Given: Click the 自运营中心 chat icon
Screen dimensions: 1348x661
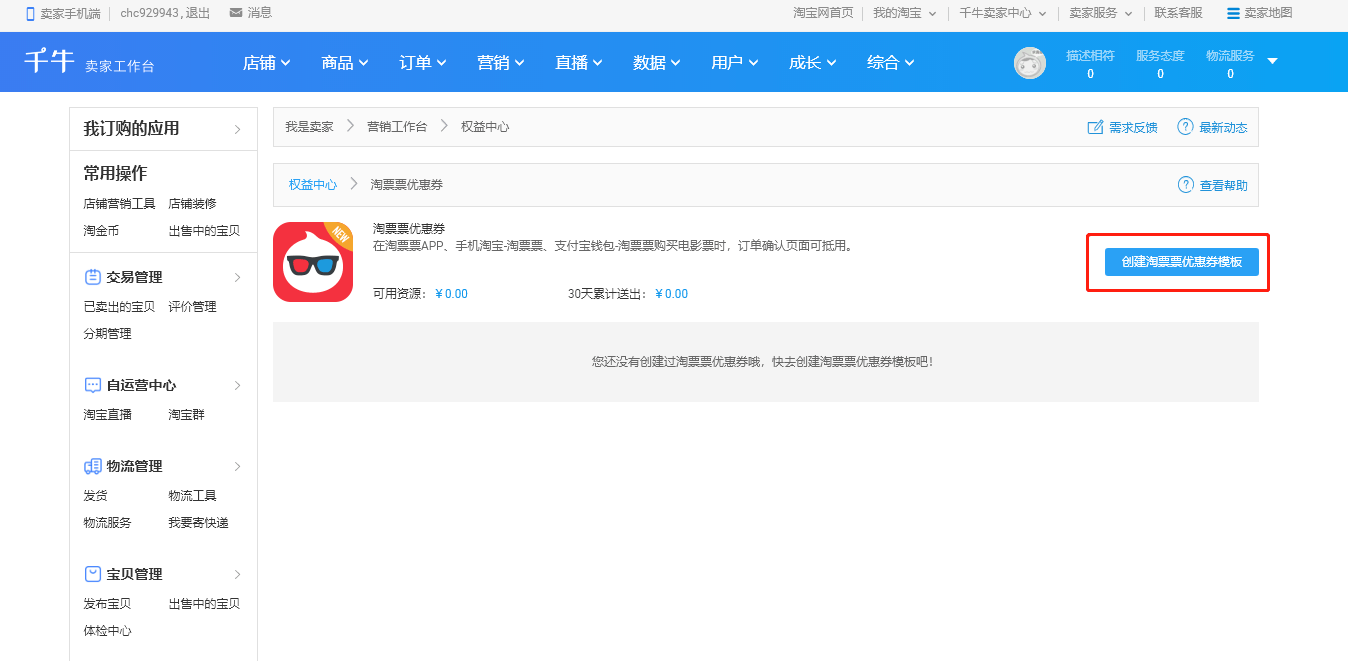Looking at the screenshot, I should tap(93, 385).
